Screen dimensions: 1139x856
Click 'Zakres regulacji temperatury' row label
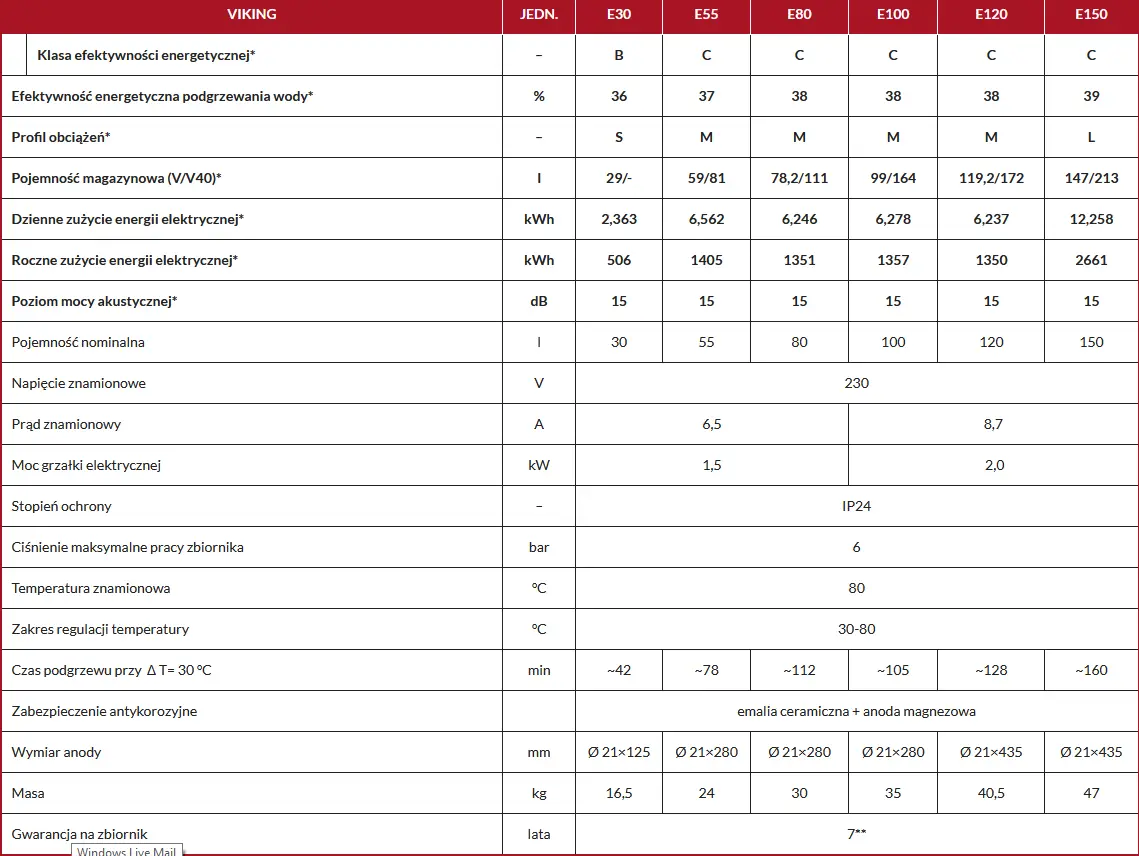pyautogui.click(x=100, y=630)
